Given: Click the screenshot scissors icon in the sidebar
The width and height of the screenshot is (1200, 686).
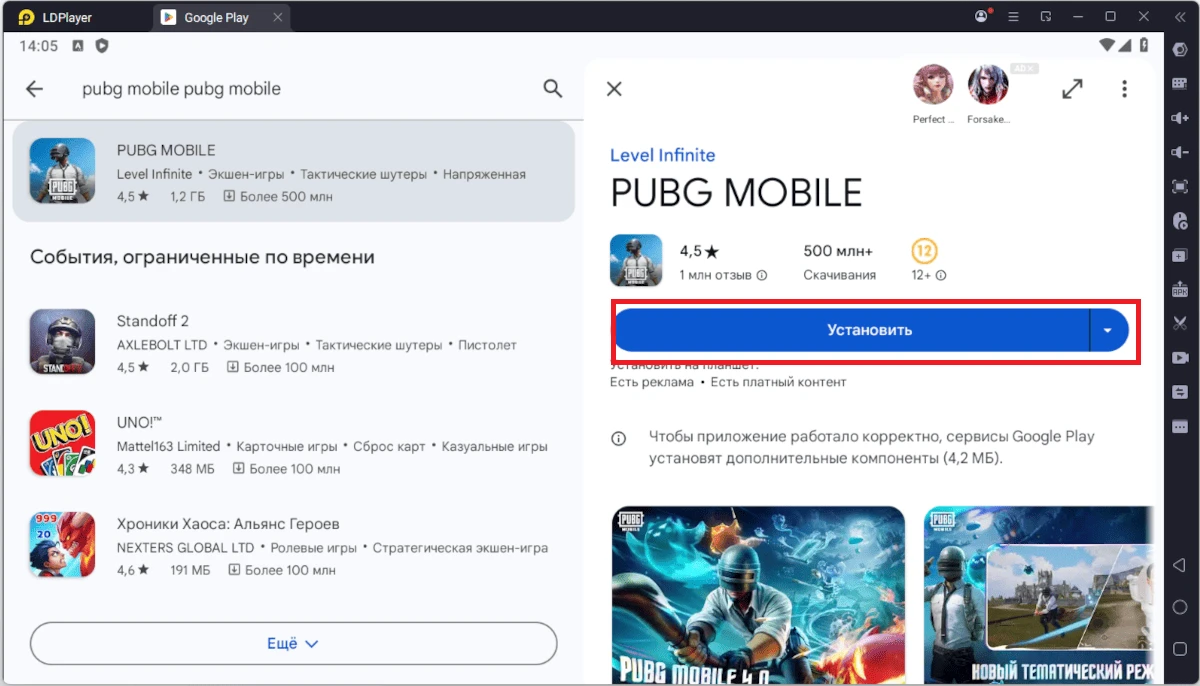Looking at the screenshot, I should click(x=1181, y=321).
